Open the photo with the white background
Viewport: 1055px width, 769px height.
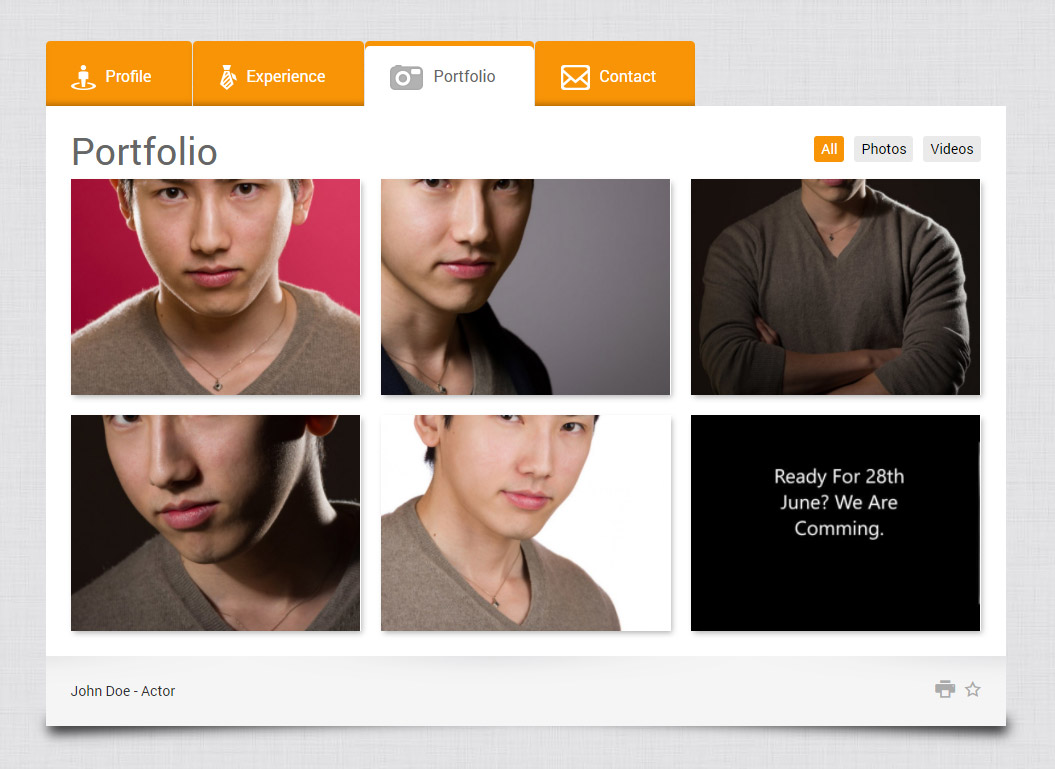(525, 522)
